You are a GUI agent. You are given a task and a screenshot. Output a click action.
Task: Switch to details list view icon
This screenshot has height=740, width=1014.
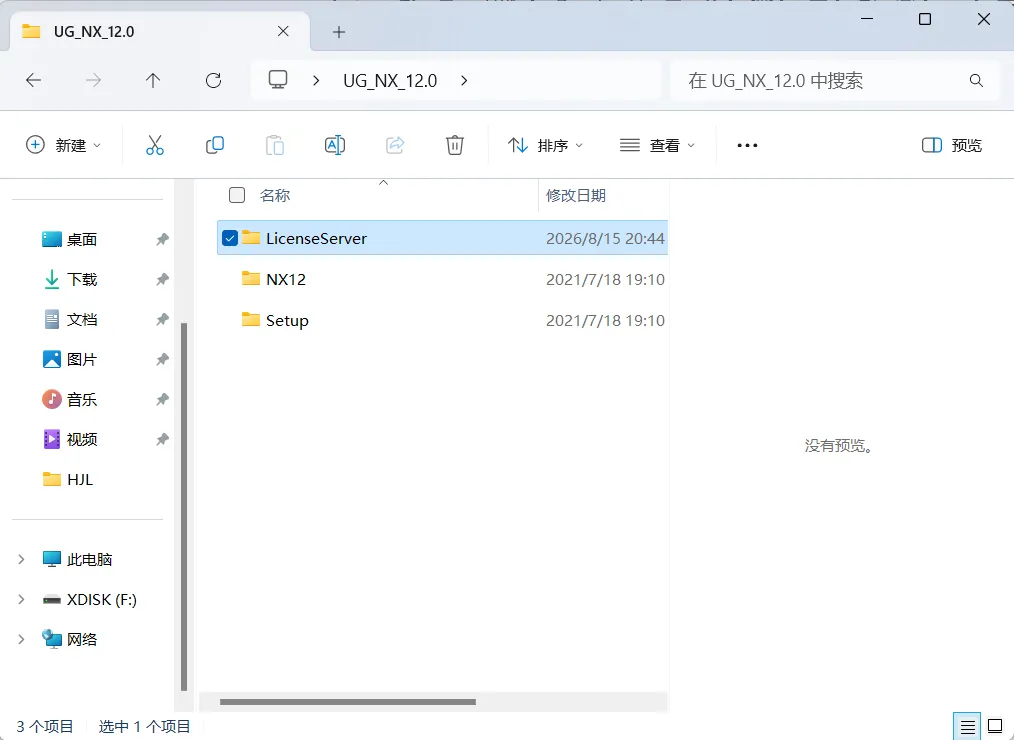pos(967,727)
